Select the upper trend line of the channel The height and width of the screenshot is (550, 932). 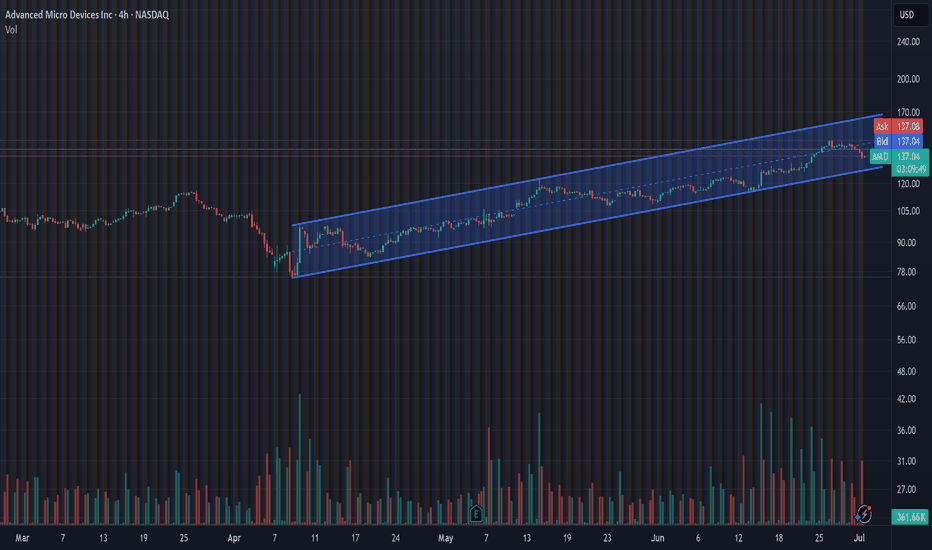click(587, 169)
